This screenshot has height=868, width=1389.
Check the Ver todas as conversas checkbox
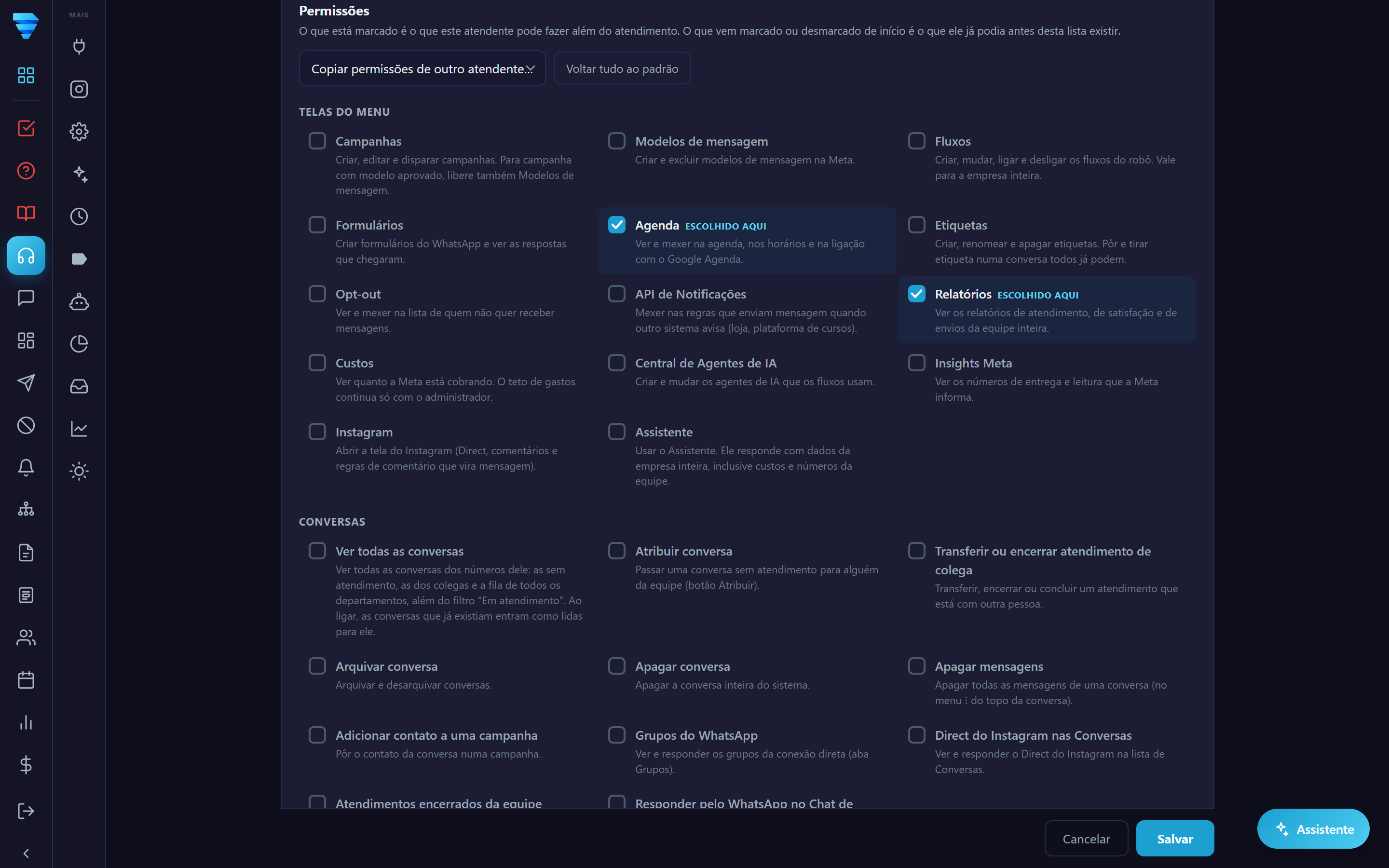tap(317, 551)
